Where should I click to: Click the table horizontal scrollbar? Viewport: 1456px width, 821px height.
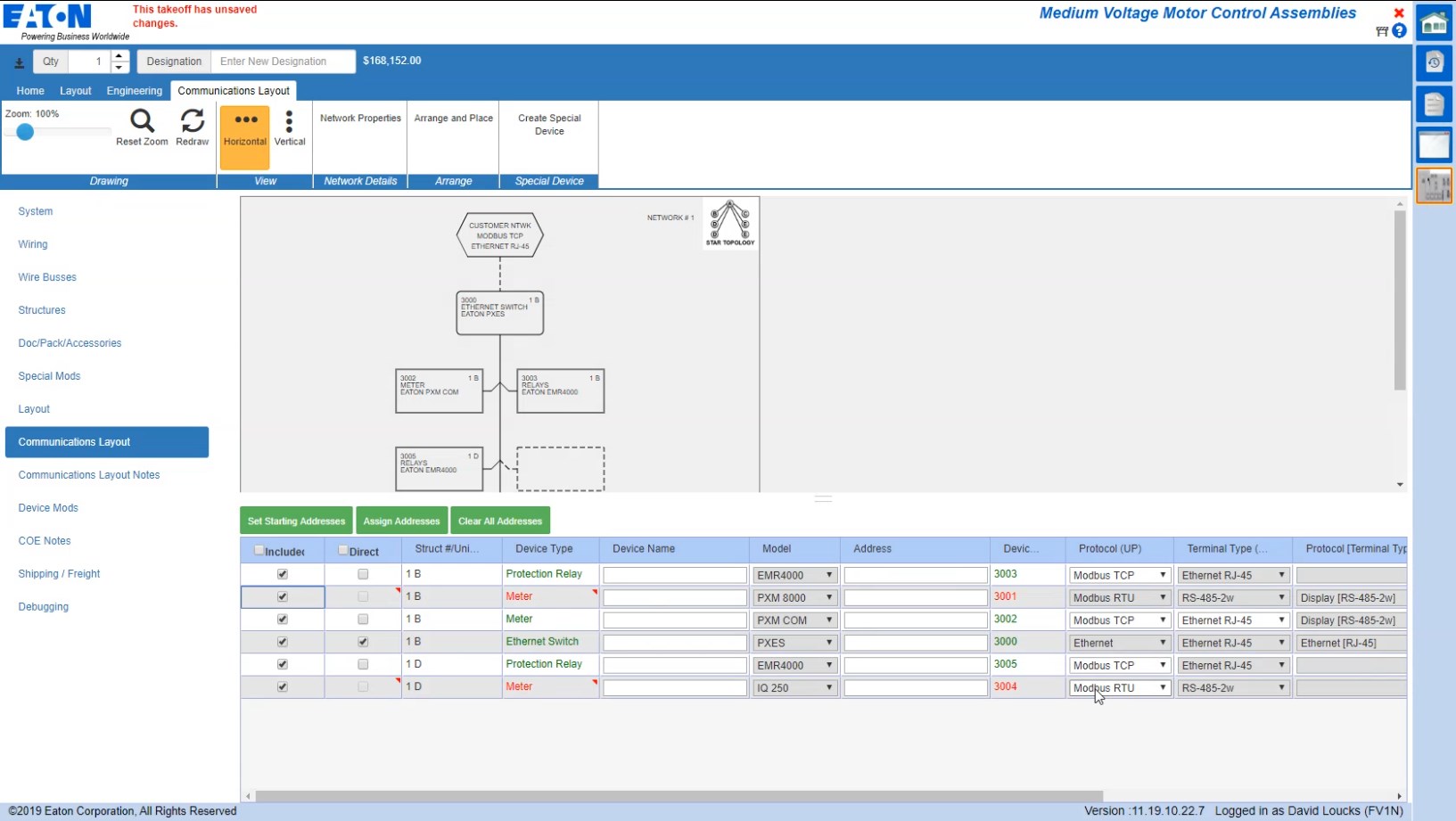pos(679,796)
